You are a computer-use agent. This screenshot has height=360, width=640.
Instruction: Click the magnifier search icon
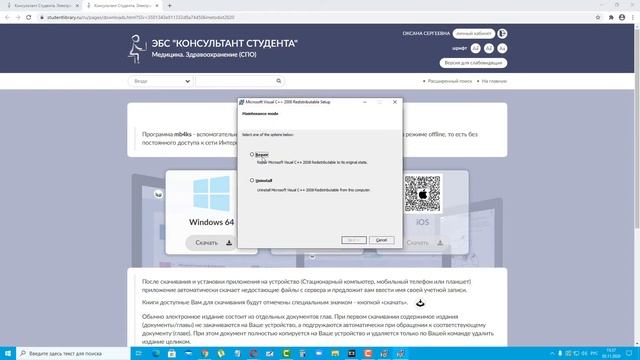coord(279,81)
